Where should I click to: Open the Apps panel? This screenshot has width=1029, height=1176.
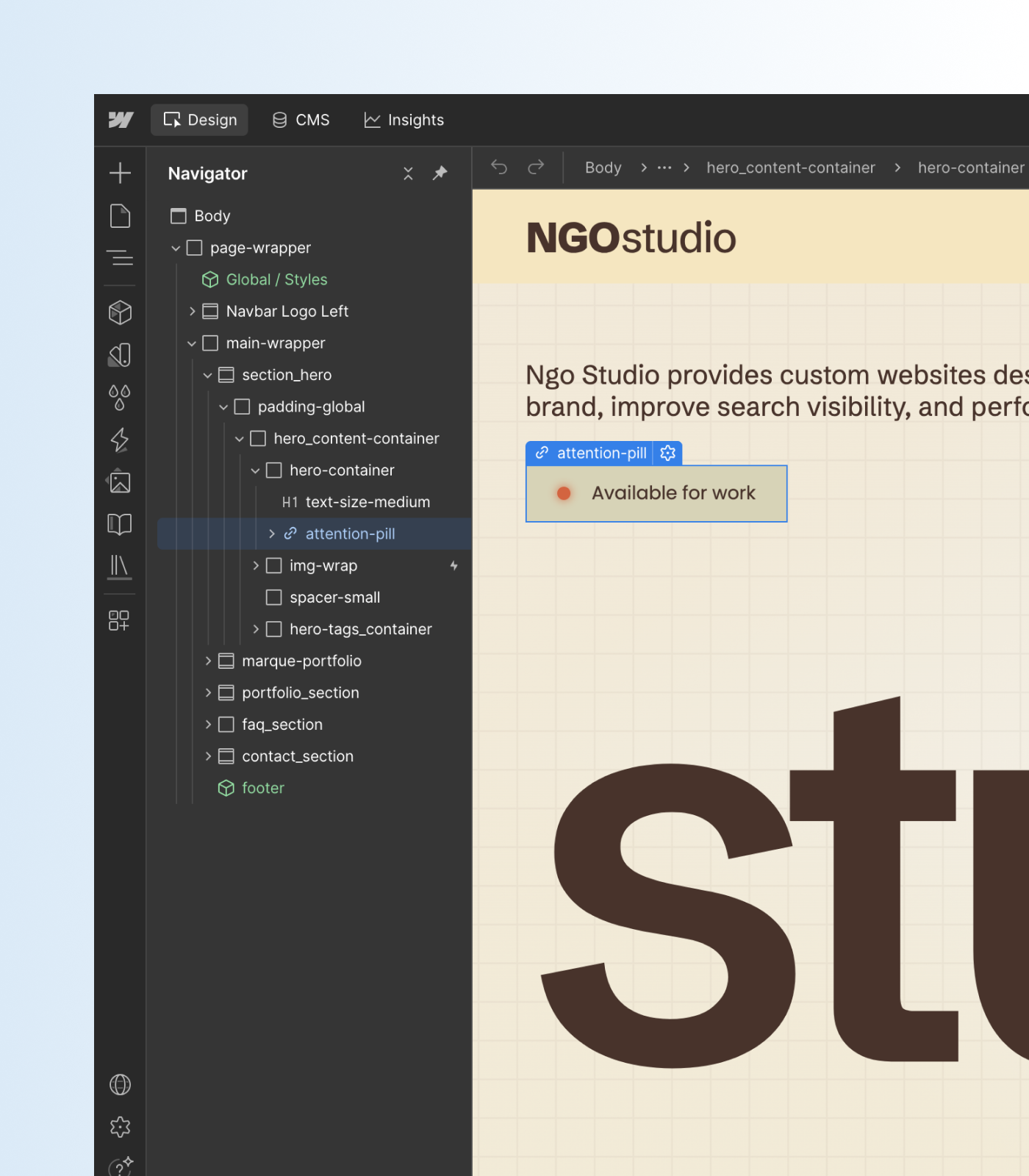120,620
